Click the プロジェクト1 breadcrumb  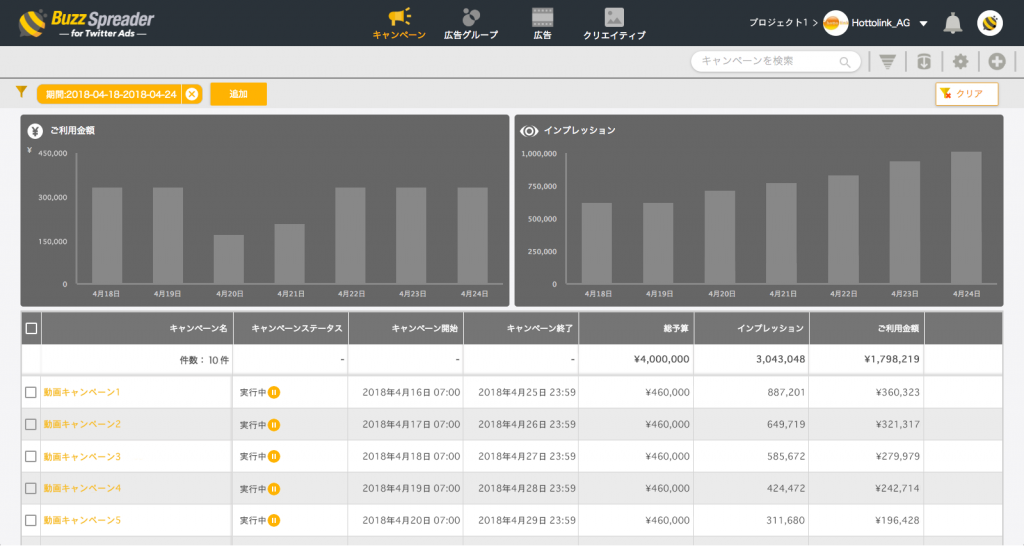[778, 23]
